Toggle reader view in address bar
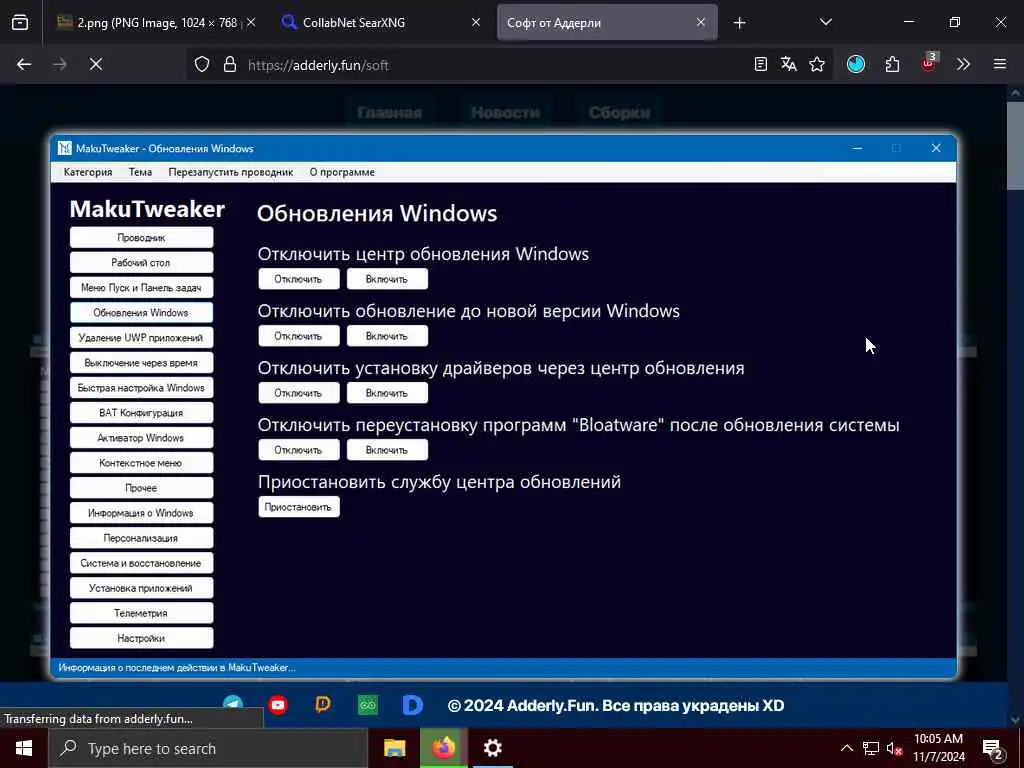The image size is (1024, 768). point(760,65)
